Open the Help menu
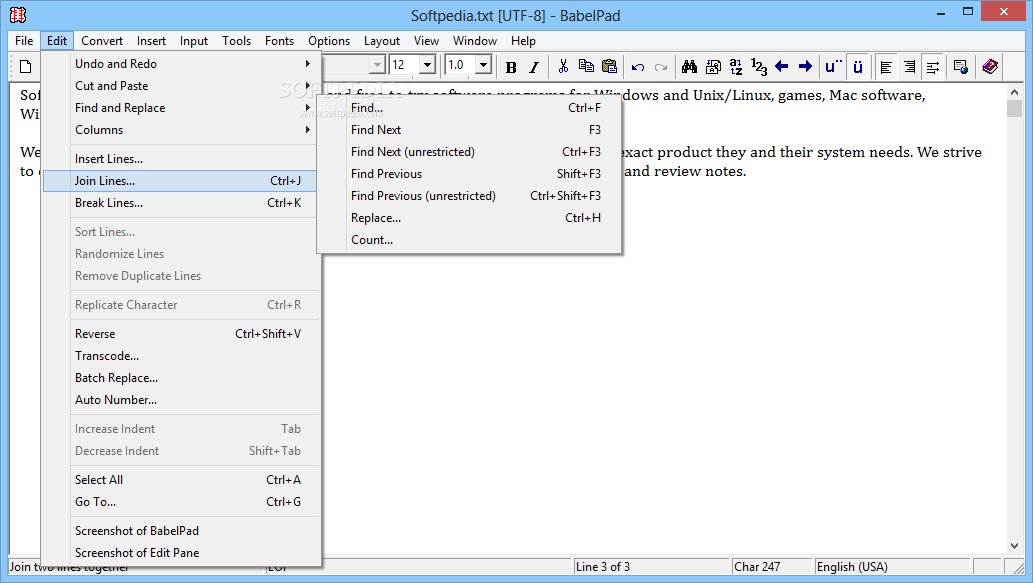Screen dimensions: 1033x583 click(524, 41)
